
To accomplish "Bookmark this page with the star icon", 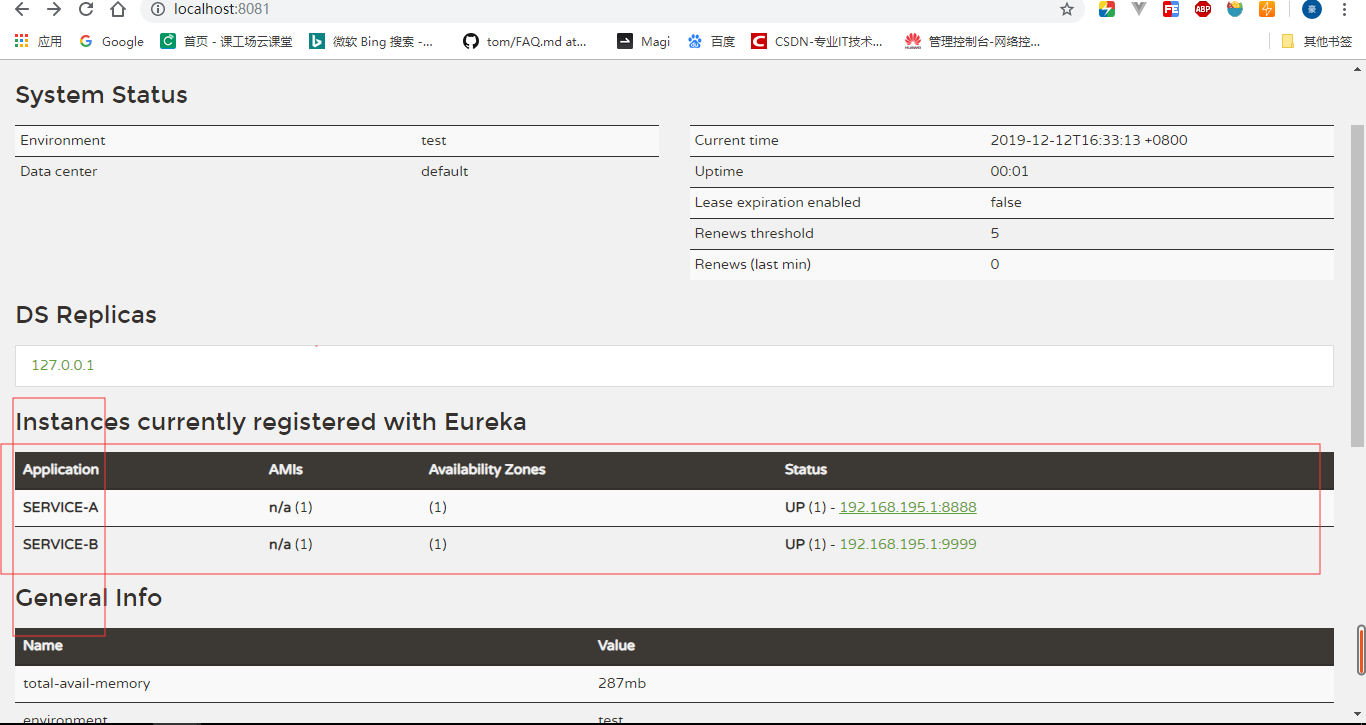I will [1067, 9].
